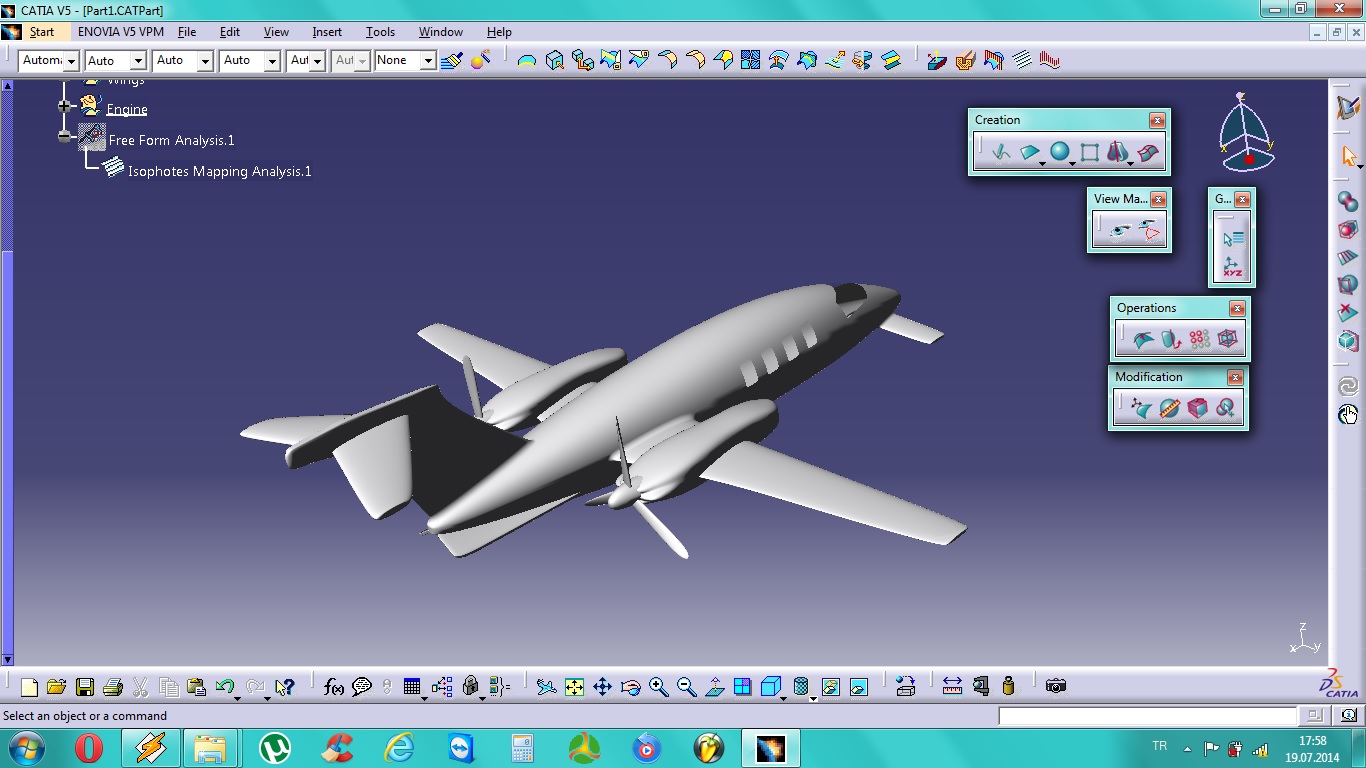Select Isophotes Mapping Analysis.1 tree item

(x=220, y=171)
